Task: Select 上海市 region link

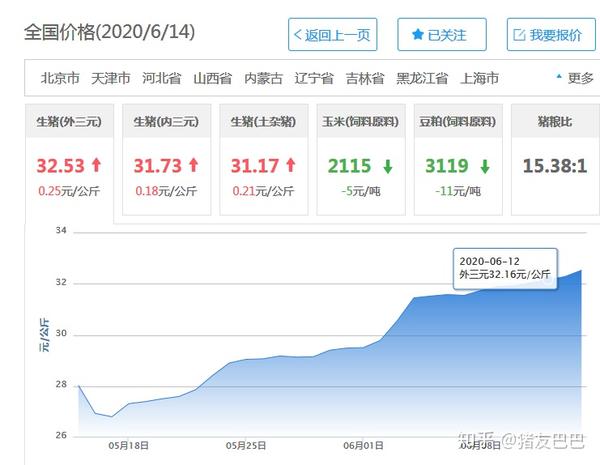Action: [479, 78]
